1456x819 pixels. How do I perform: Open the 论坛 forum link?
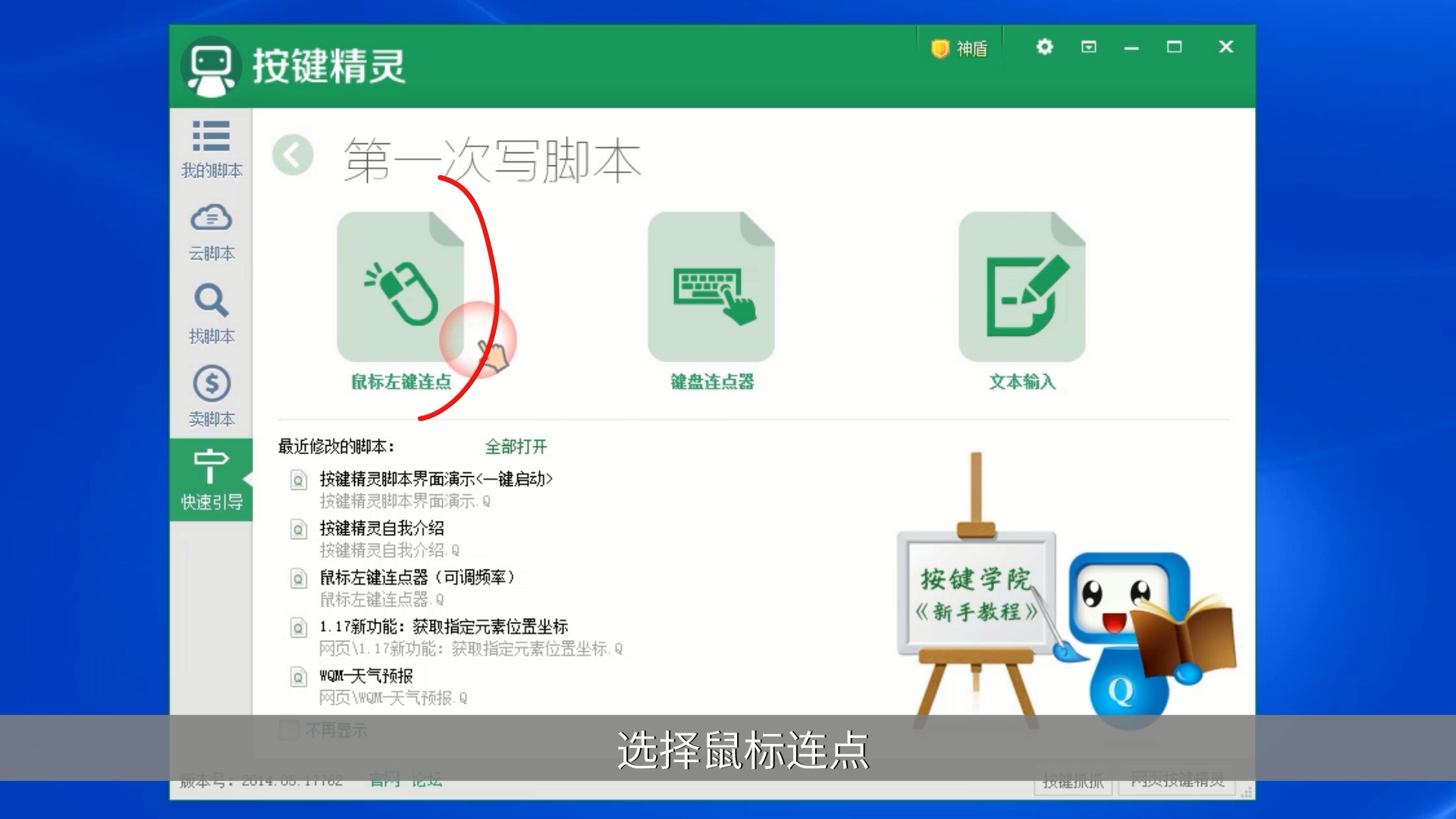[x=427, y=780]
